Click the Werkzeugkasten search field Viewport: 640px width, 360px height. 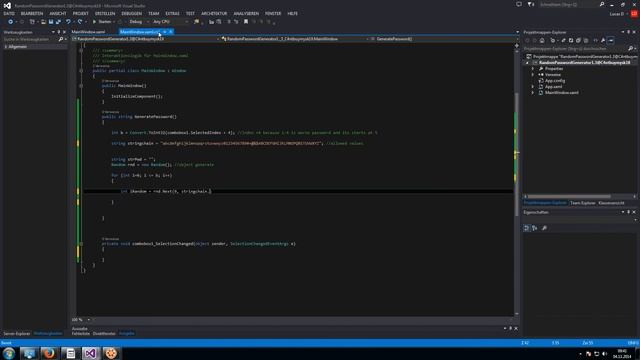[30, 39]
